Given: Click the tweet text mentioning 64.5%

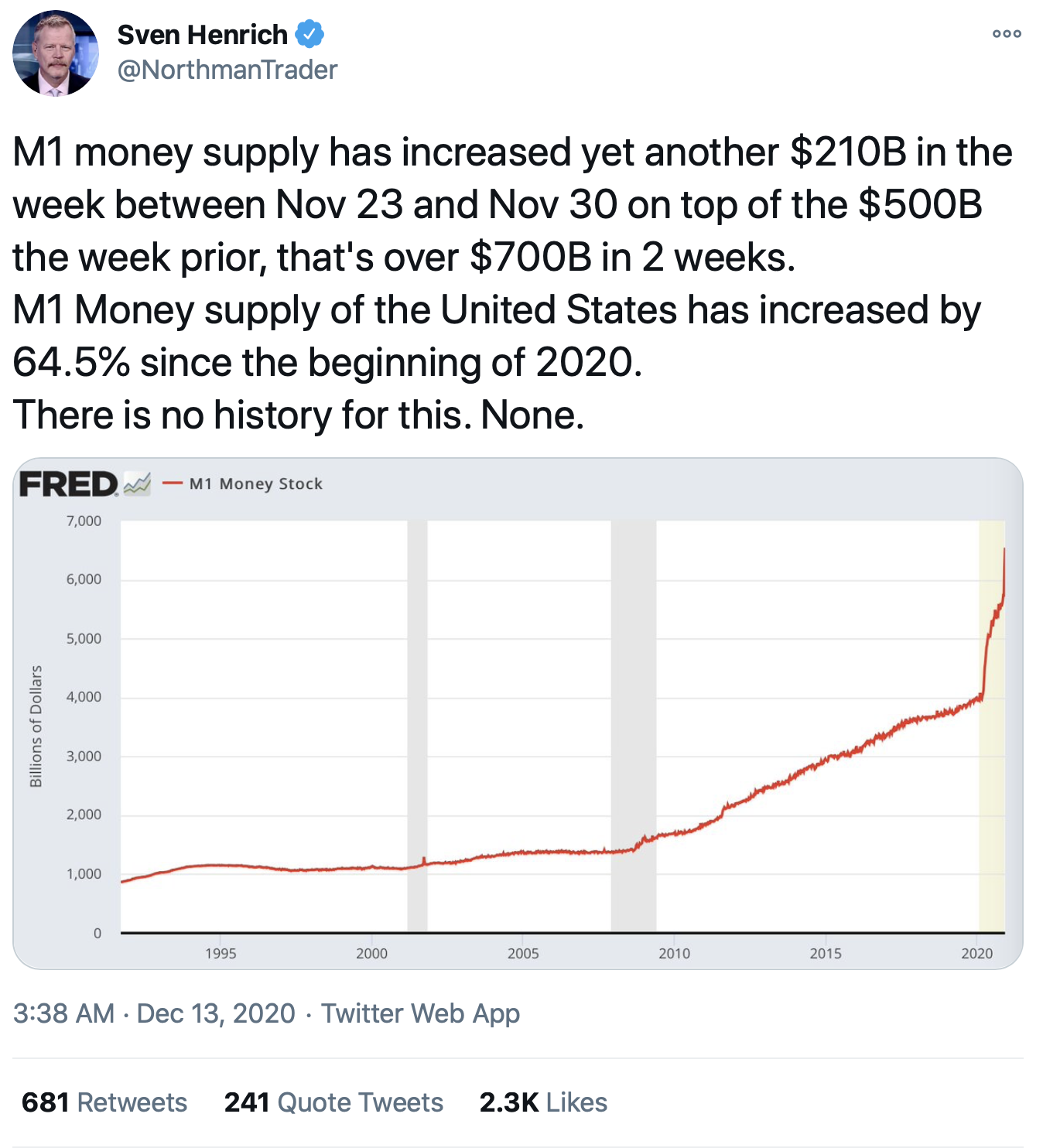Looking at the screenshot, I should click(x=328, y=362).
